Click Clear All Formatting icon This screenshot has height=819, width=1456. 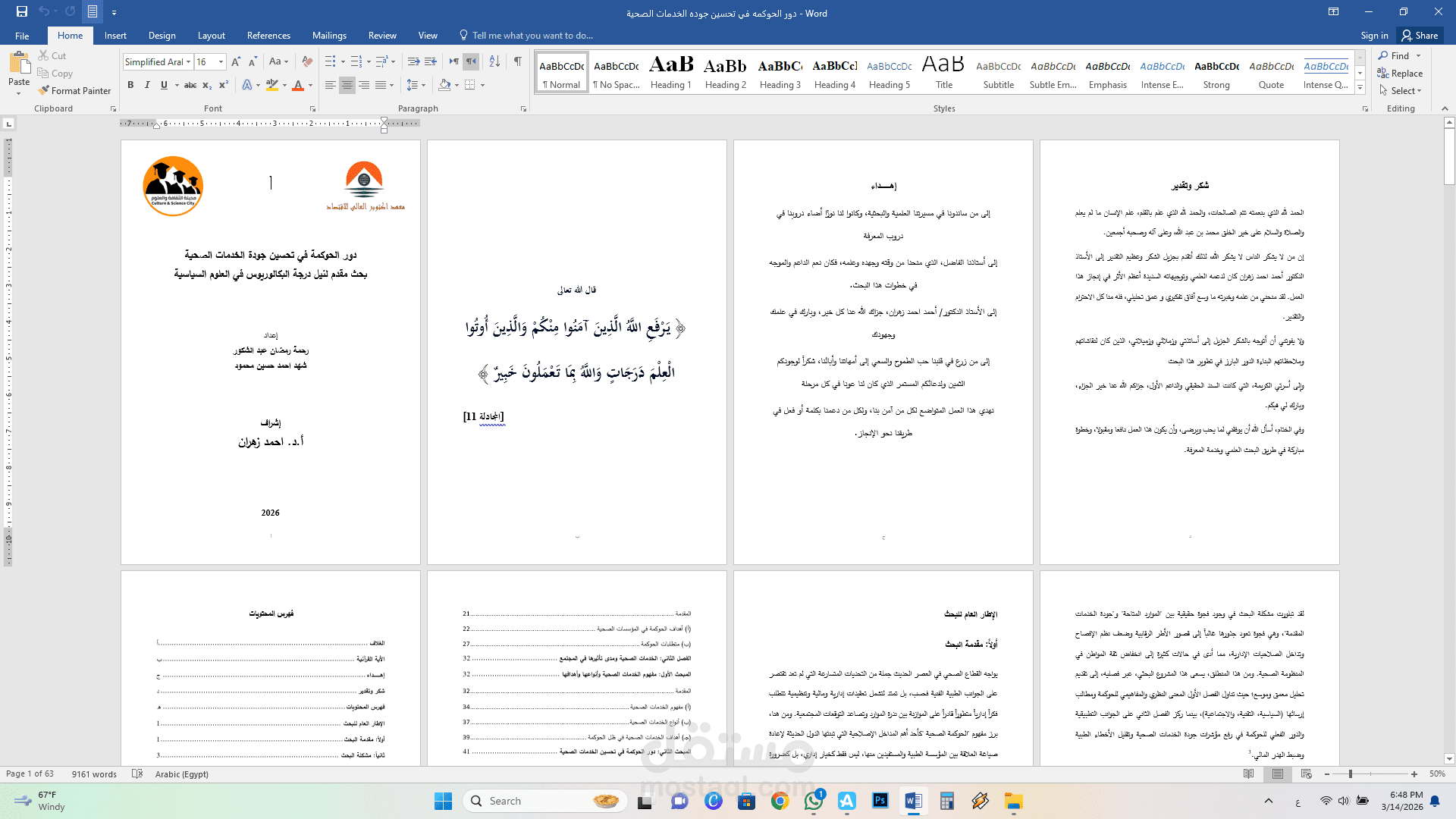[307, 61]
